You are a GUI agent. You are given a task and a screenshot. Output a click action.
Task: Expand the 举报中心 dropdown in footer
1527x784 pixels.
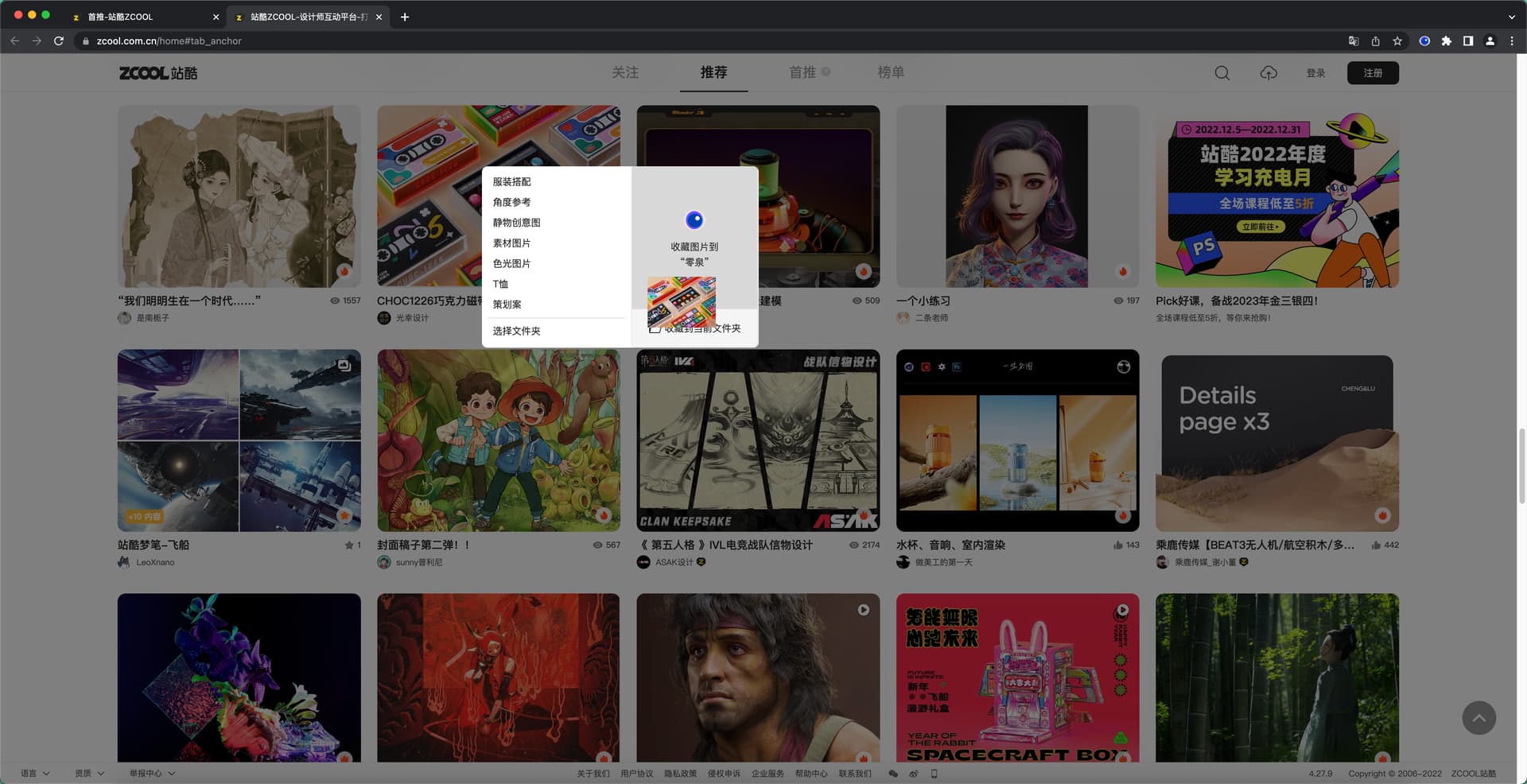[x=152, y=774]
